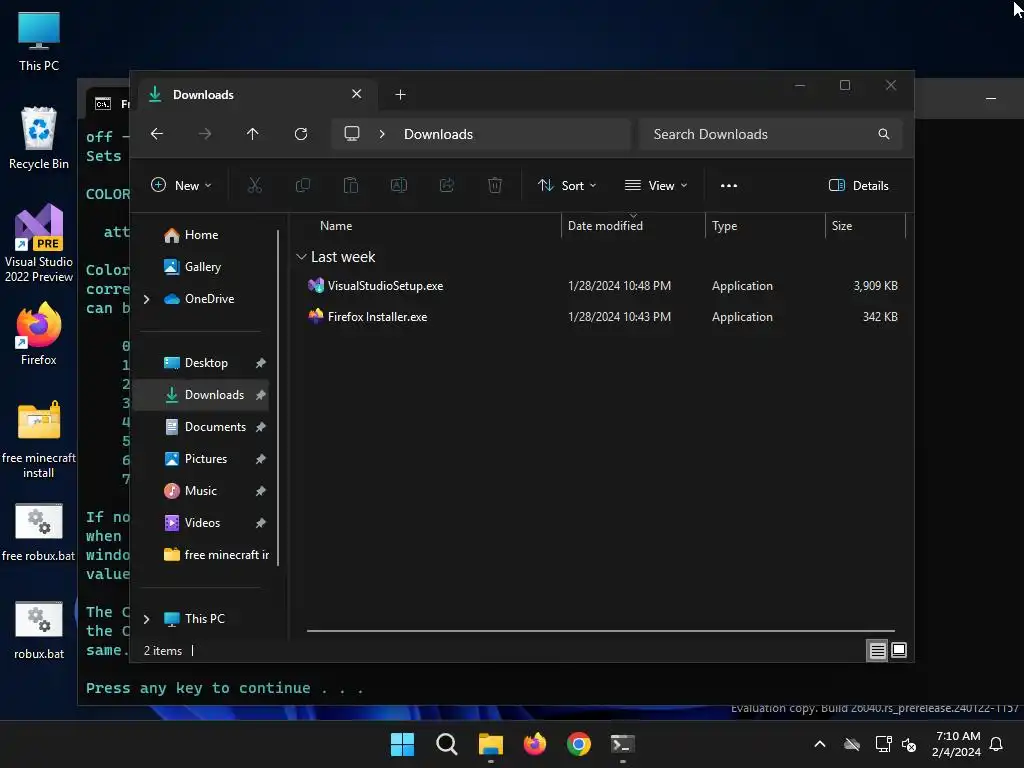The height and width of the screenshot is (768, 1024).
Task: Open the View dropdown menu
Action: (656, 185)
